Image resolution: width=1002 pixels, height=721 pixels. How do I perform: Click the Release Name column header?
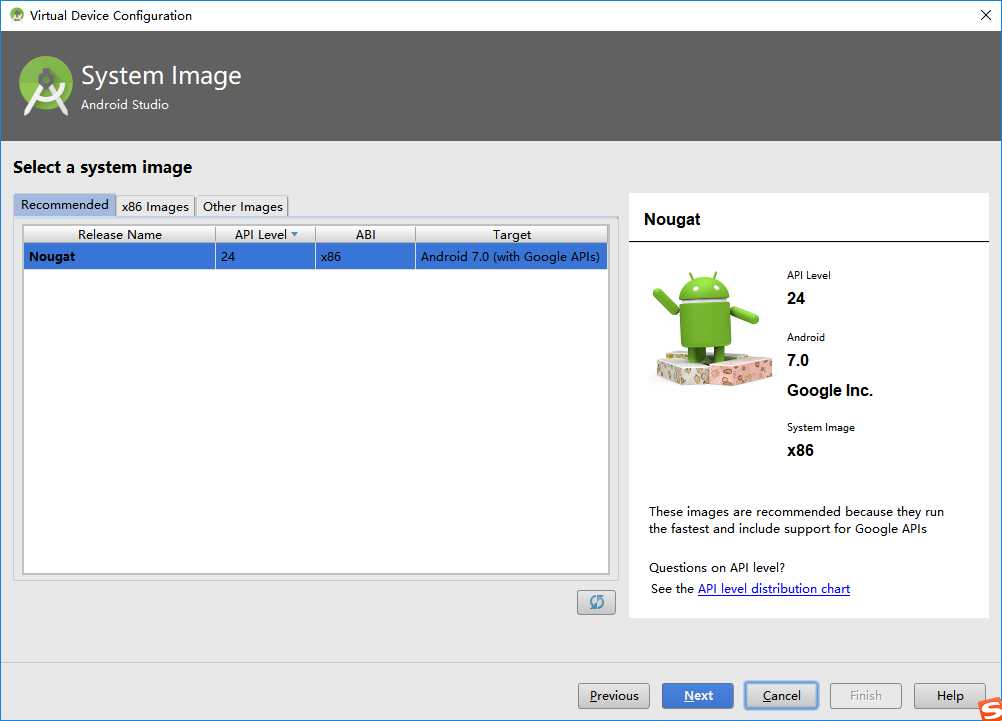[x=119, y=235]
